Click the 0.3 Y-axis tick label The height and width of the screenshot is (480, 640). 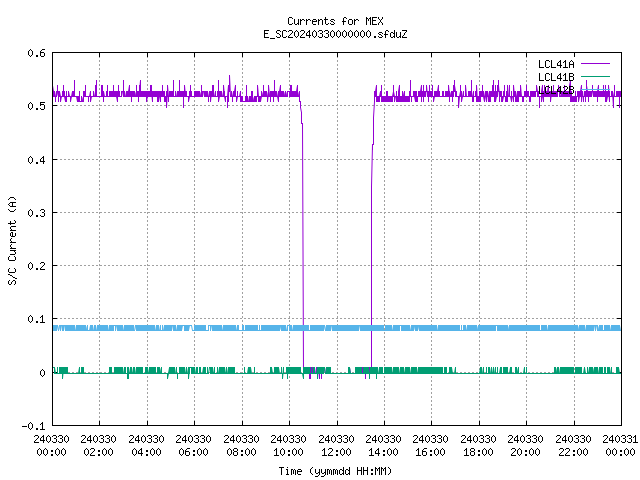(36, 213)
